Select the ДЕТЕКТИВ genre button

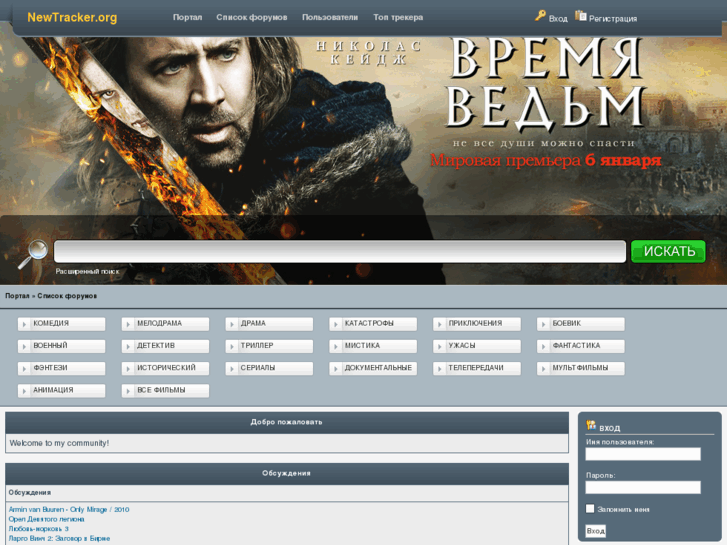(166, 346)
